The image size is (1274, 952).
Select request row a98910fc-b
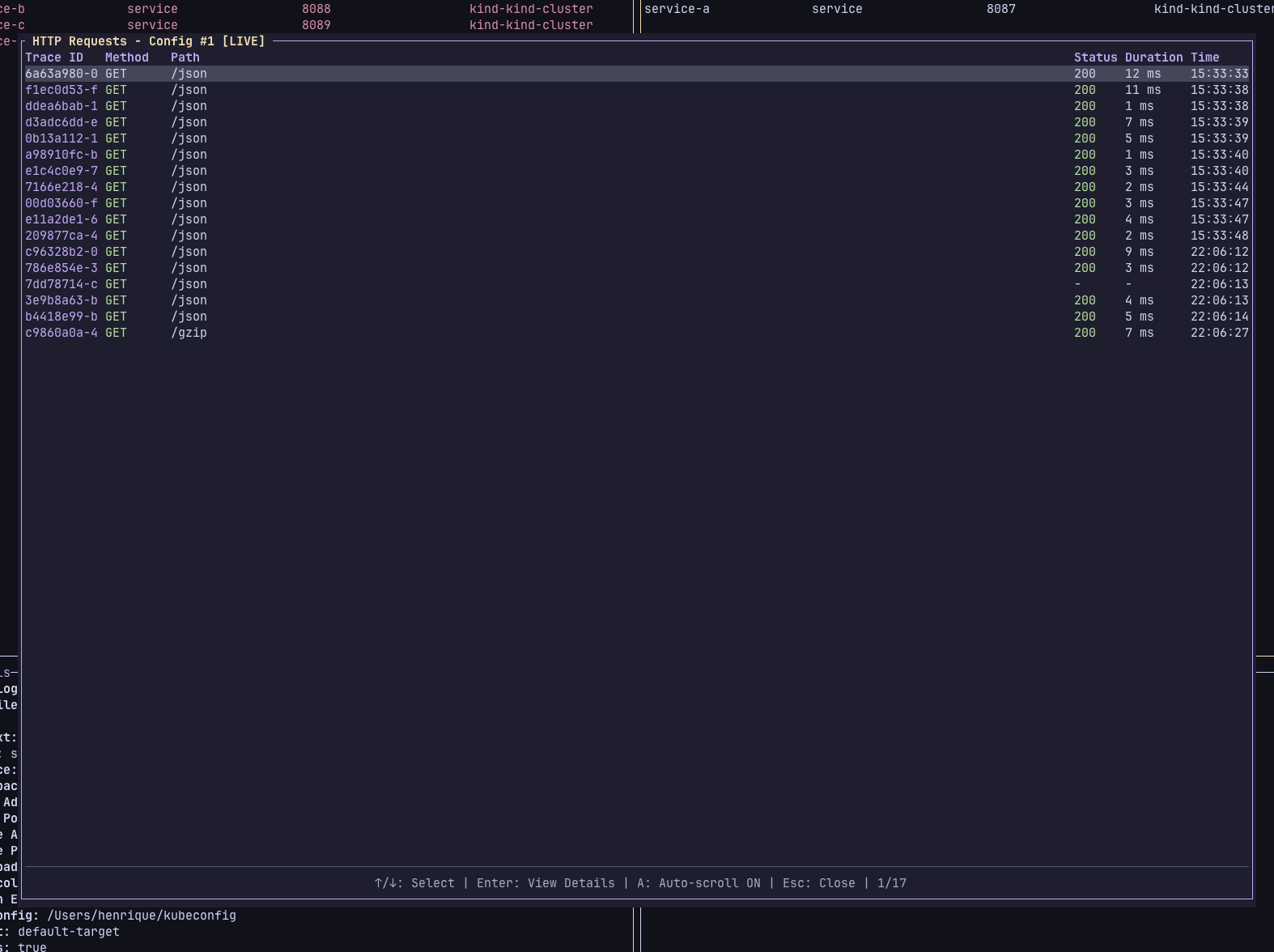637,155
